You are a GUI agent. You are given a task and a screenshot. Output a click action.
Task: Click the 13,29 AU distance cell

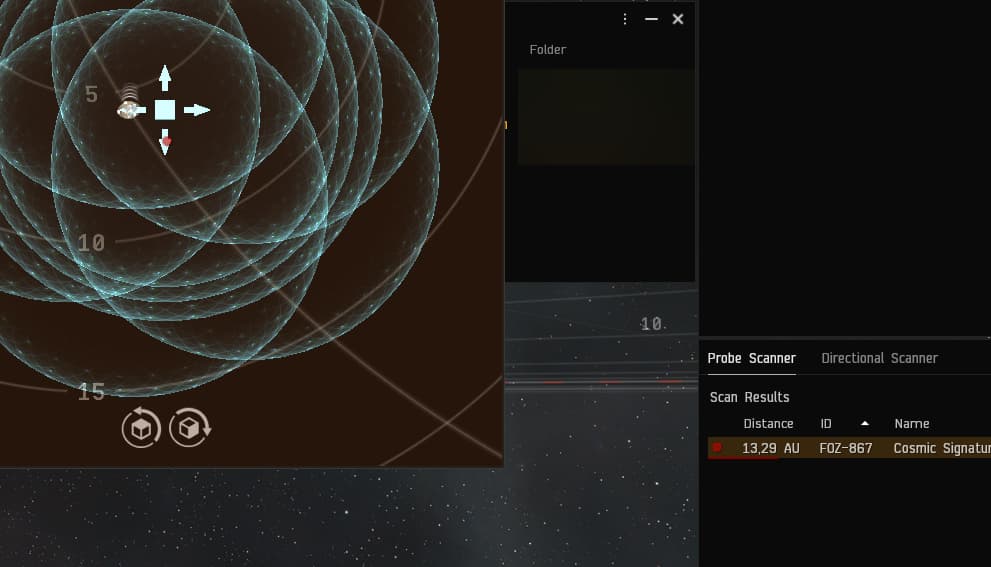point(770,448)
